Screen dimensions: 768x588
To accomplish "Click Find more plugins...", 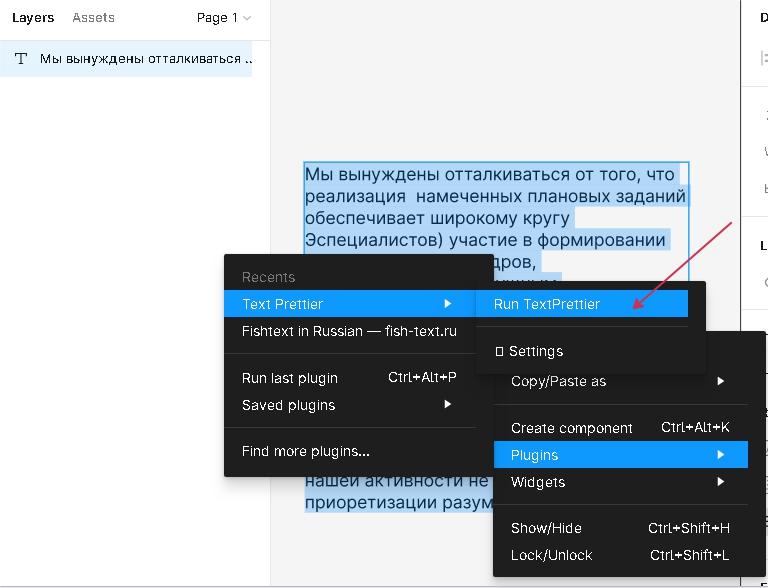I will pyautogui.click(x=305, y=451).
